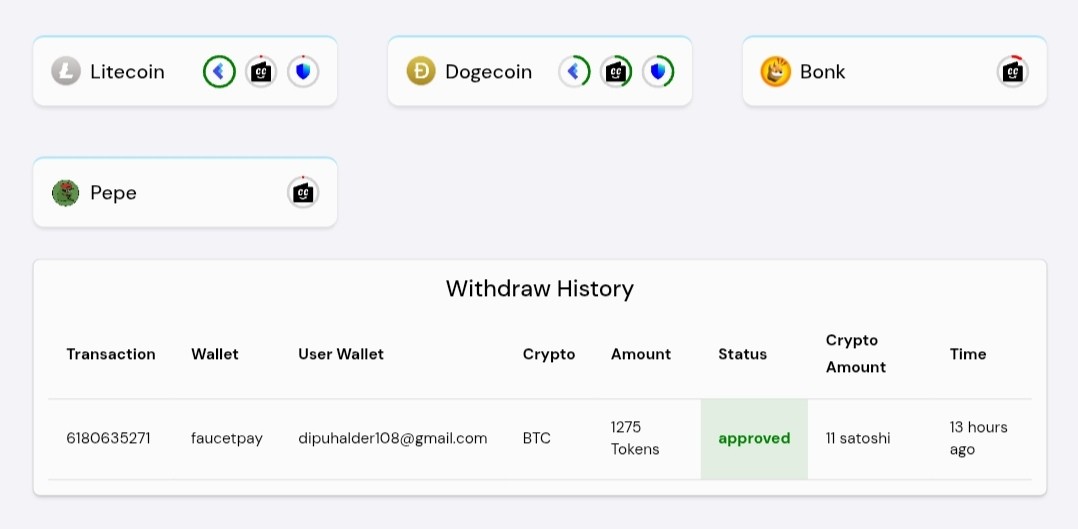Select the FaucetPay icon in Dogecoin card
Screen dimensions: 1078x529
(574, 72)
